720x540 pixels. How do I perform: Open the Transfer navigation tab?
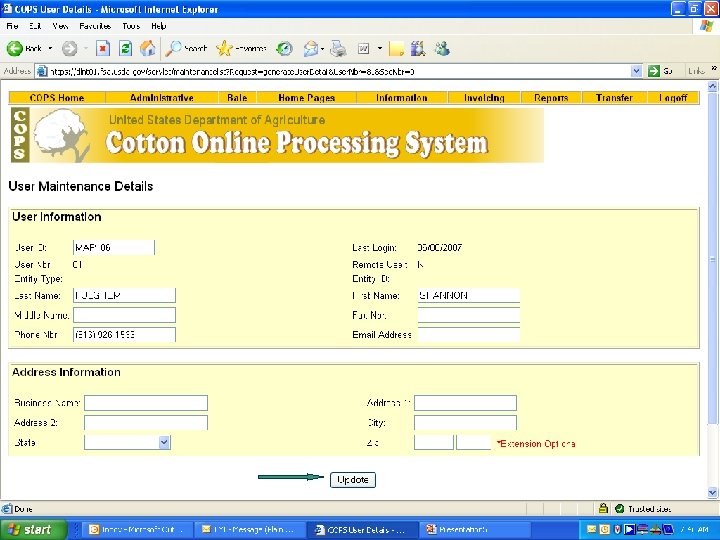614,98
